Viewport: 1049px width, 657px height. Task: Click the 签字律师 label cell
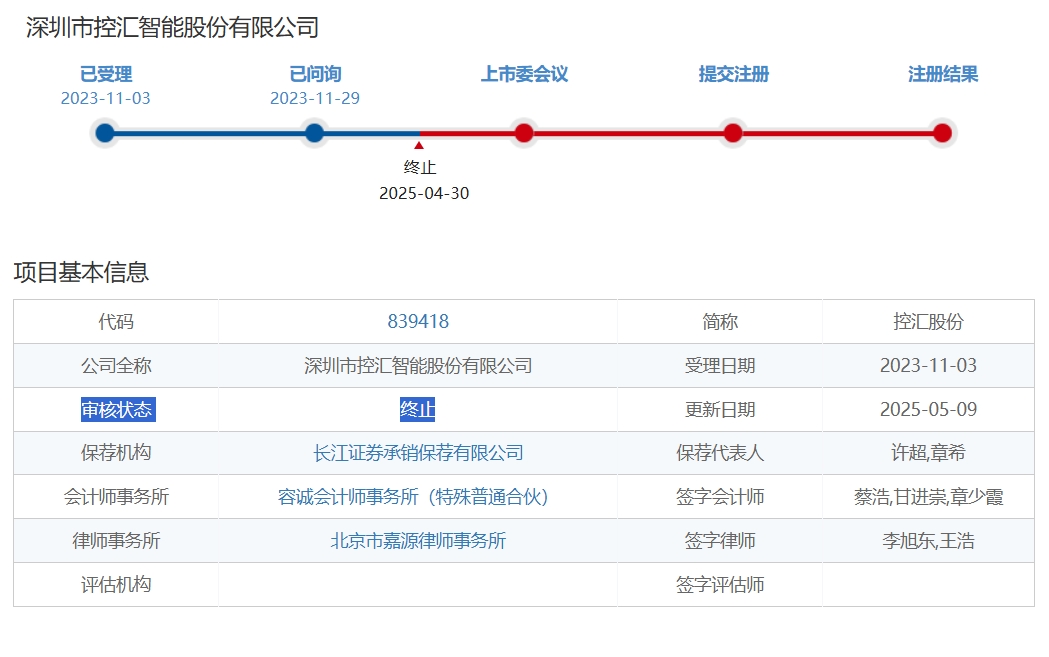point(720,541)
